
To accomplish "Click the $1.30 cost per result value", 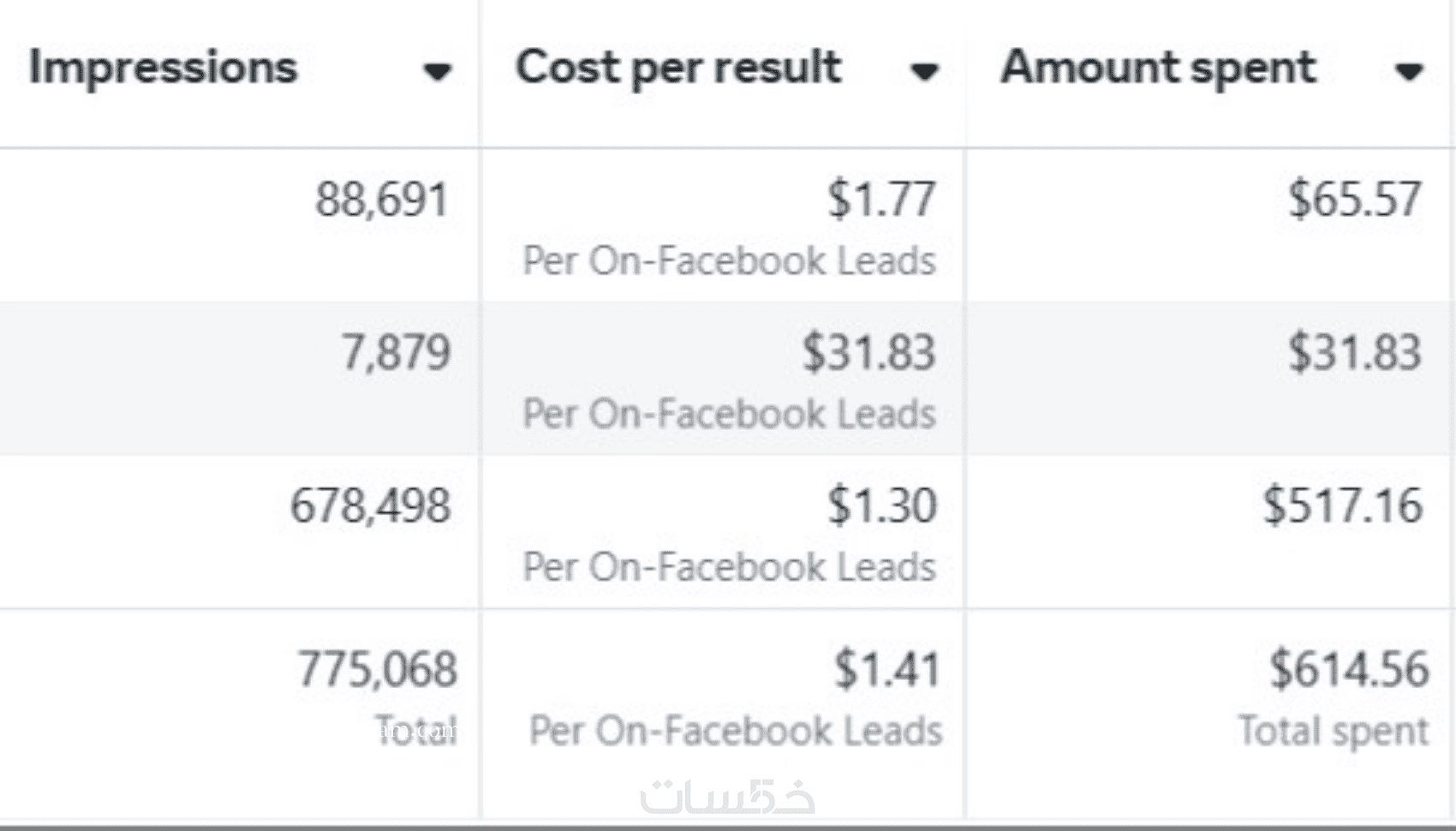I will pyautogui.click(x=881, y=505).
